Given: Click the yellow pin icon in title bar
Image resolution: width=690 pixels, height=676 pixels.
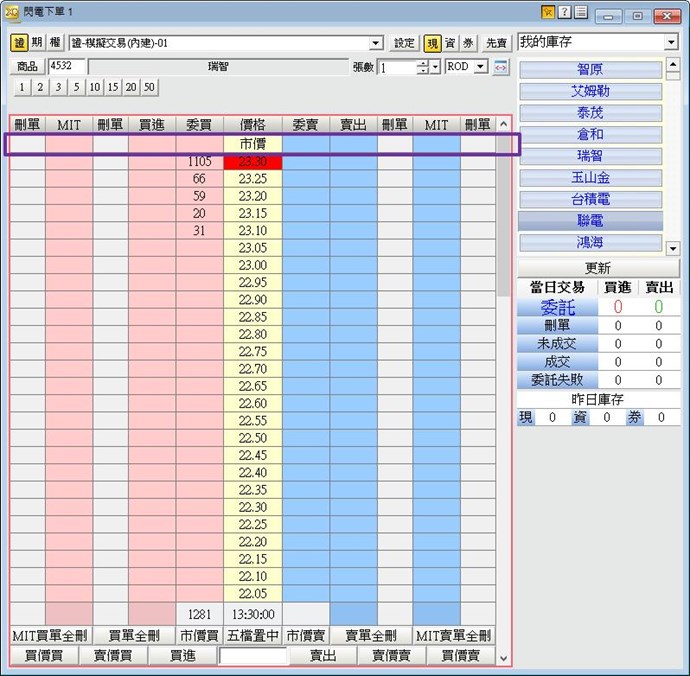Looking at the screenshot, I should click(548, 12).
